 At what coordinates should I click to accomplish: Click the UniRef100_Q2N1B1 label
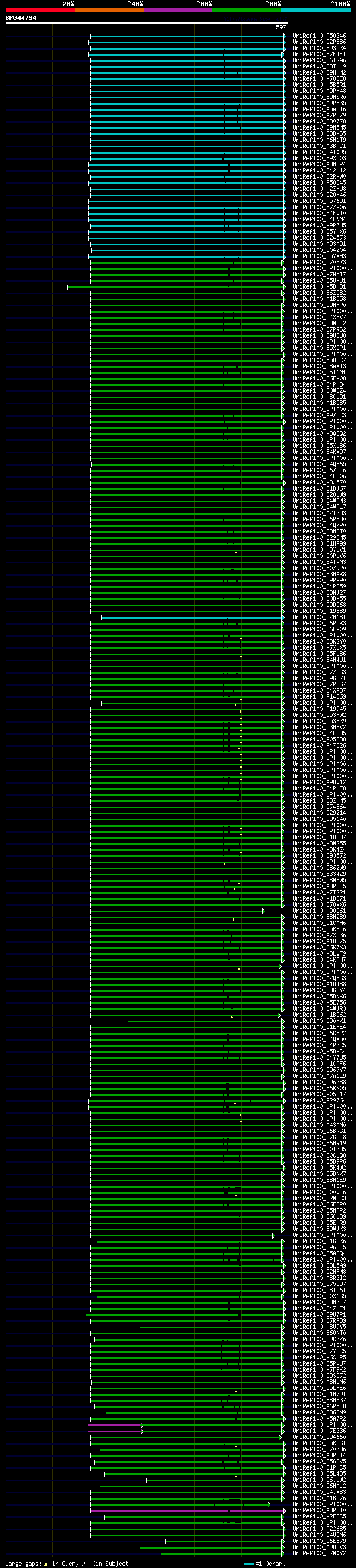click(319, 617)
